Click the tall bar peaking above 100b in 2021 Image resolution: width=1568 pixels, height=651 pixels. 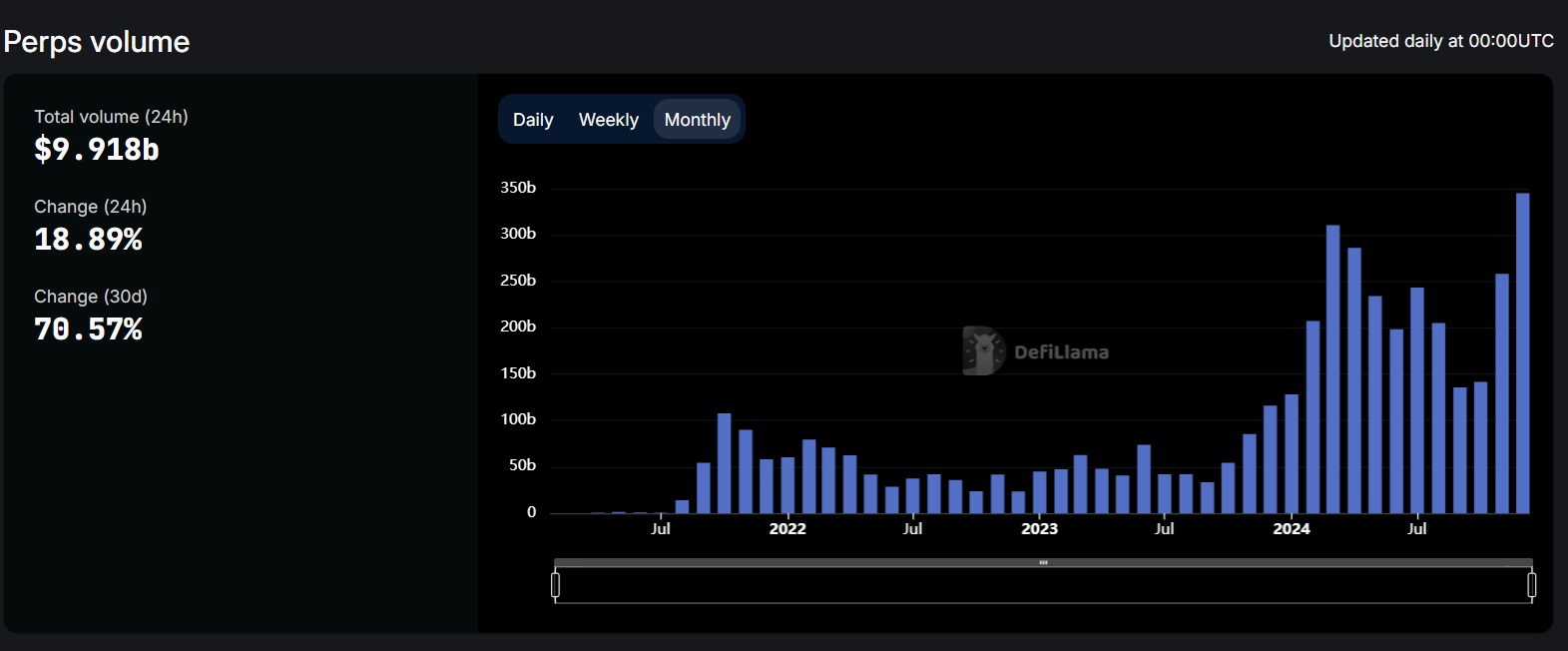point(724,463)
